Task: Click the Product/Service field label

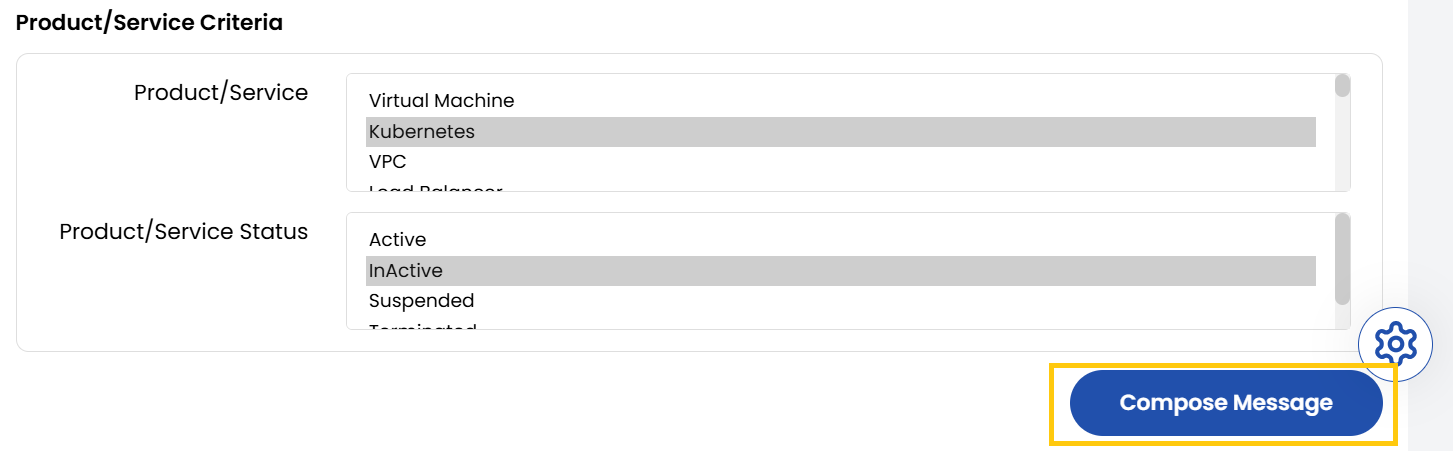Action: click(221, 93)
